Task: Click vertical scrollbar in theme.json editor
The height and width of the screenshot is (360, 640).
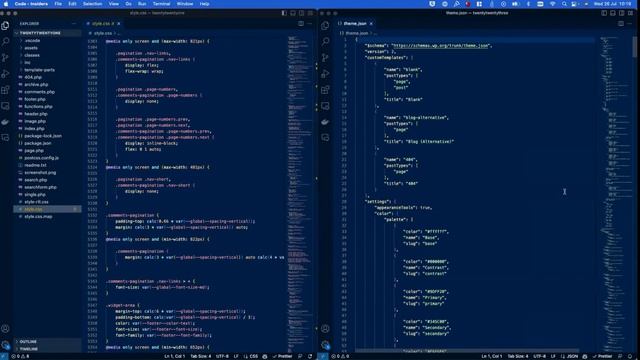Action: click(x=635, y=47)
